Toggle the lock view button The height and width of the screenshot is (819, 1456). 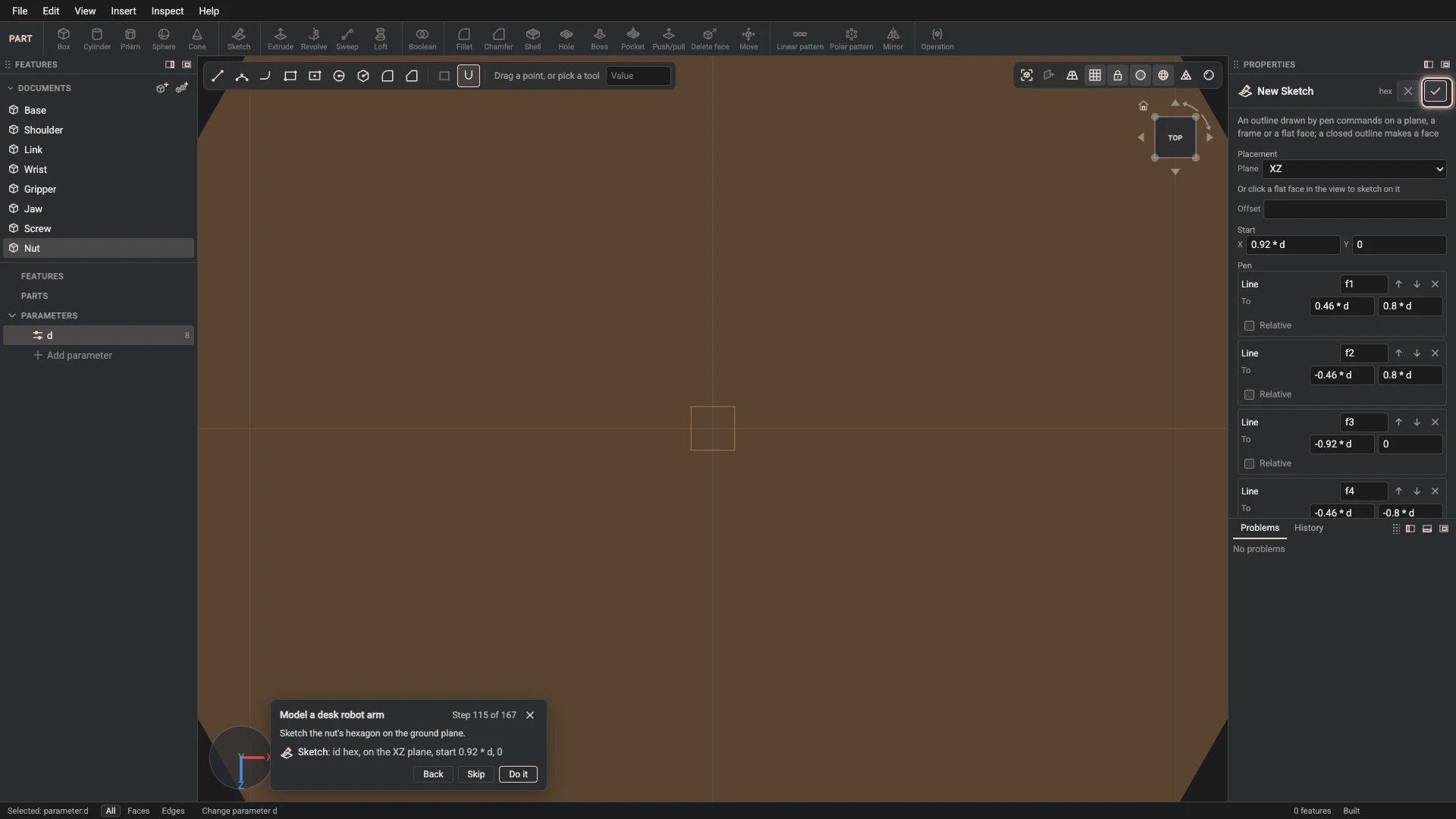(1118, 76)
